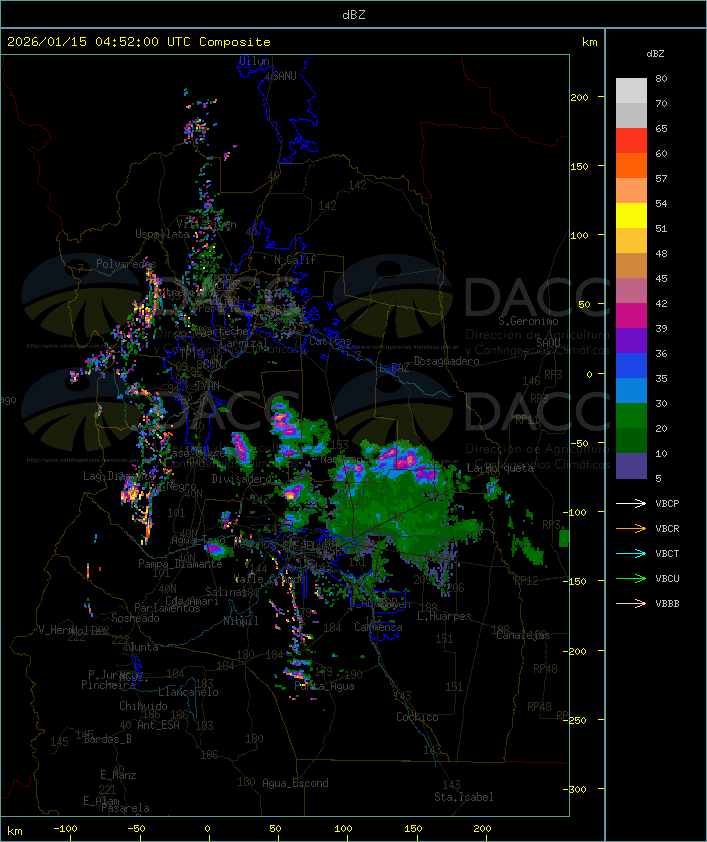Click the dBZ heading above the legend
Image resolution: width=707 pixels, height=842 pixels.
tap(655, 53)
